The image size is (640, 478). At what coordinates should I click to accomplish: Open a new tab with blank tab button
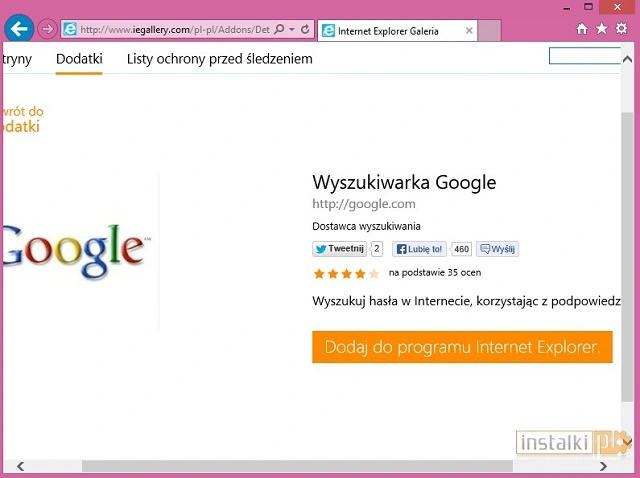click(489, 31)
